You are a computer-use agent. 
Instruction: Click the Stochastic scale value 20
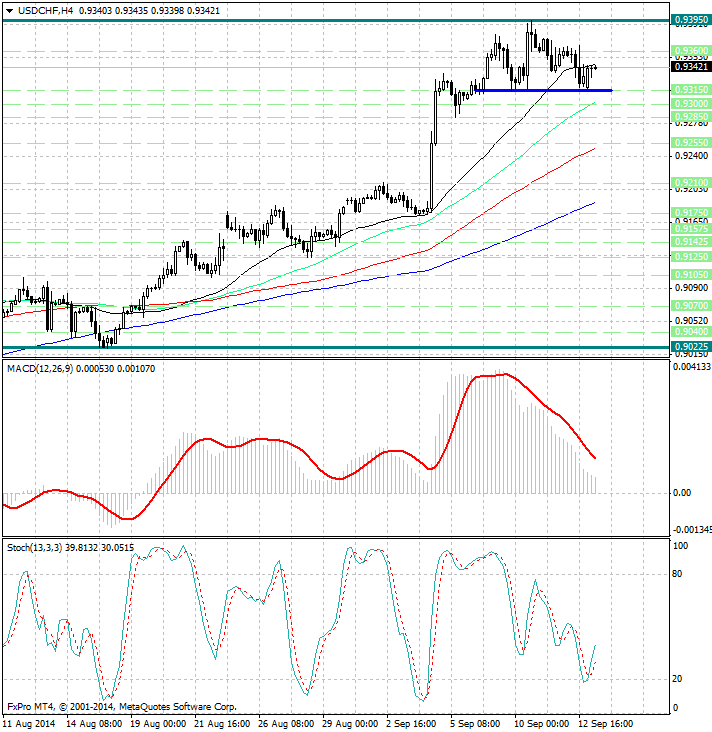point(677,679)
